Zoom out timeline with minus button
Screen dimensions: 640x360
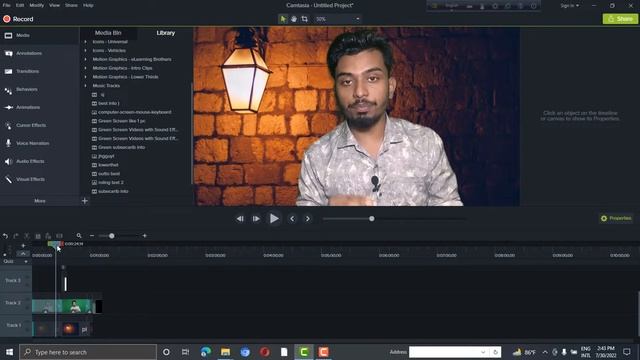tap(92, 236)
